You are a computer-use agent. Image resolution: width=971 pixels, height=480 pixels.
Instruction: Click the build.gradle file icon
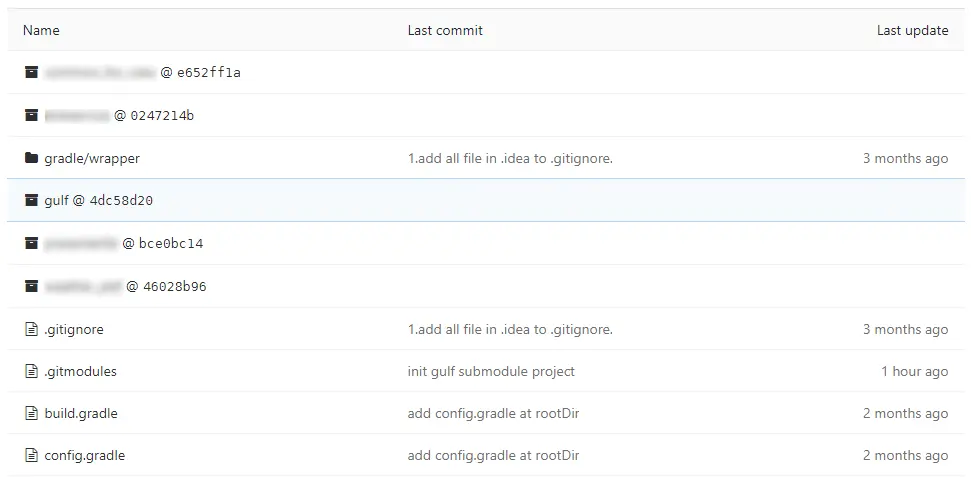[32, 413]
